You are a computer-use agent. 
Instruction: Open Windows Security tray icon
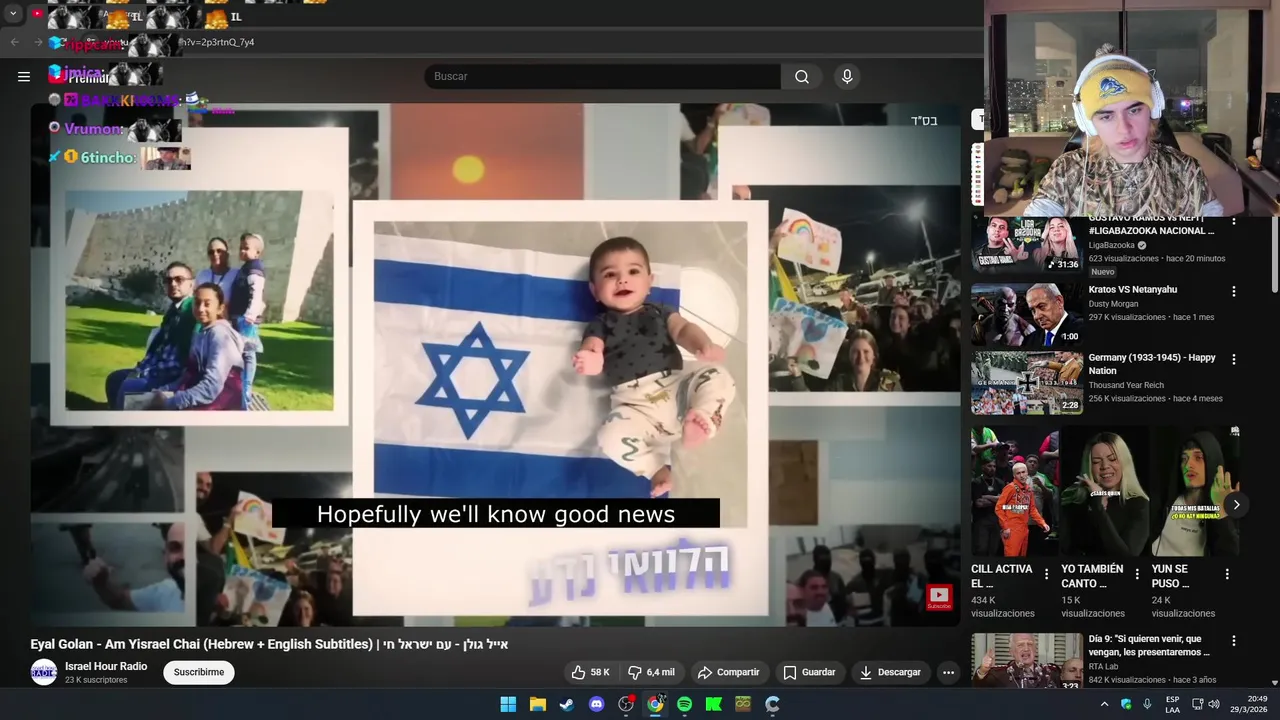click(x=1126, y=704)
